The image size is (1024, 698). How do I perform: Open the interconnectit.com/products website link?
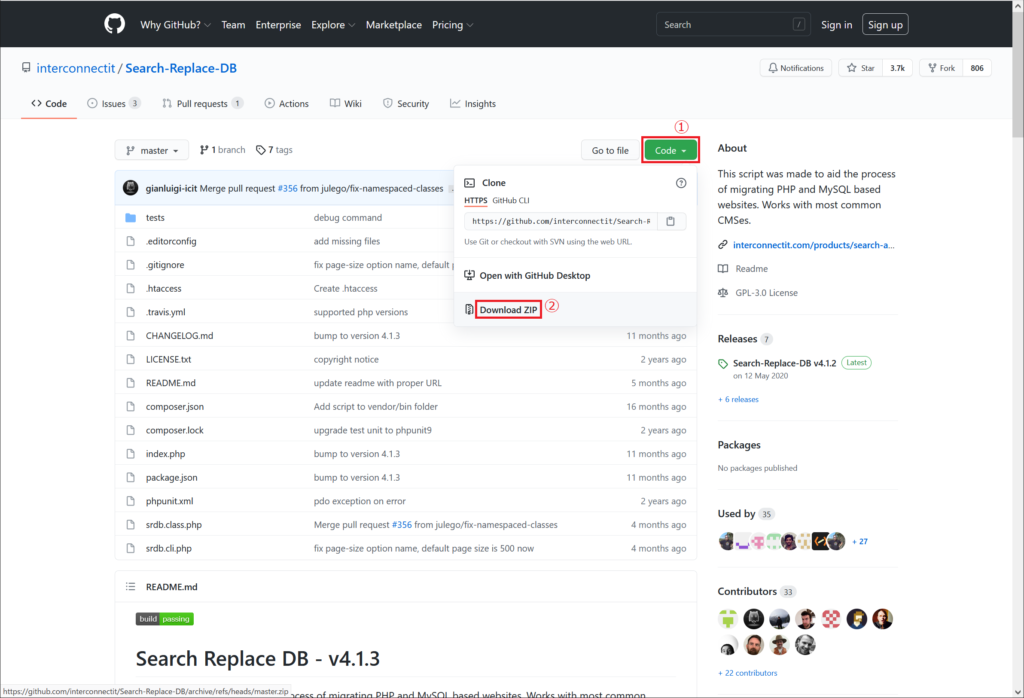(814, 245)
